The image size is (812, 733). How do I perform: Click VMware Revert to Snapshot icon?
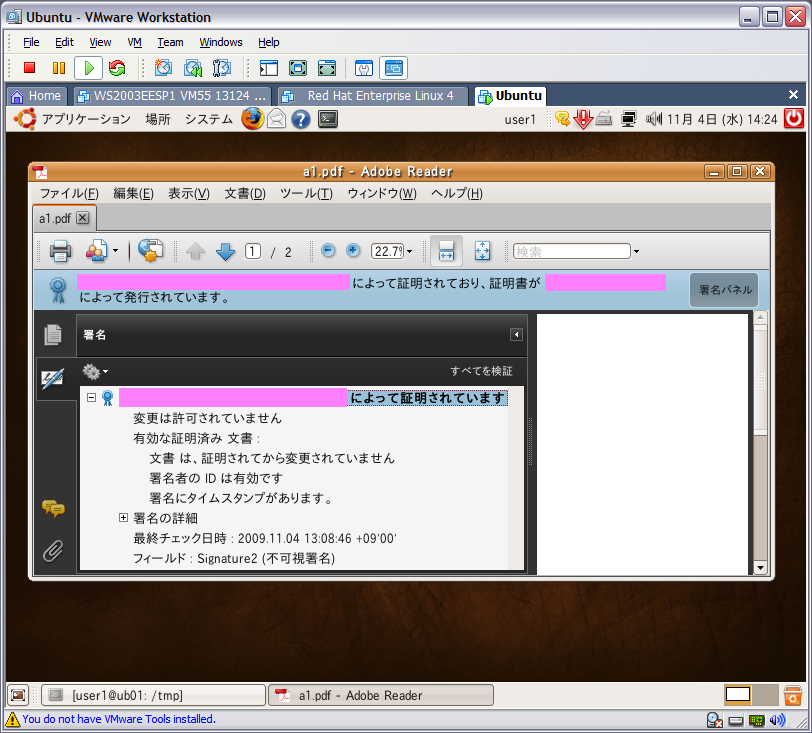pyautogui.click(x=193, y=68)
